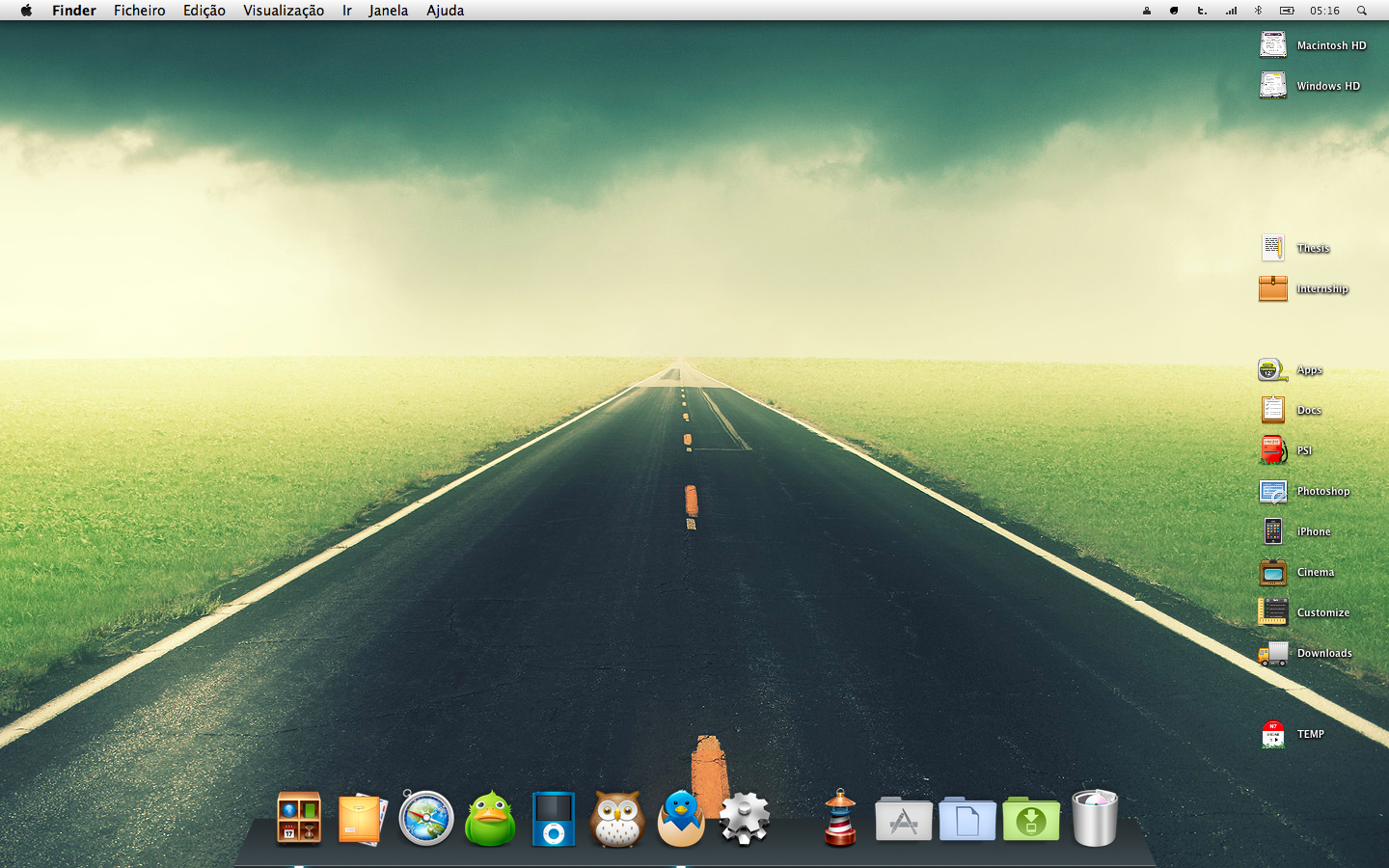The image size is (1389, 868).
Task: Select the iPhone desktop icon
Action: click(1273, 531)
